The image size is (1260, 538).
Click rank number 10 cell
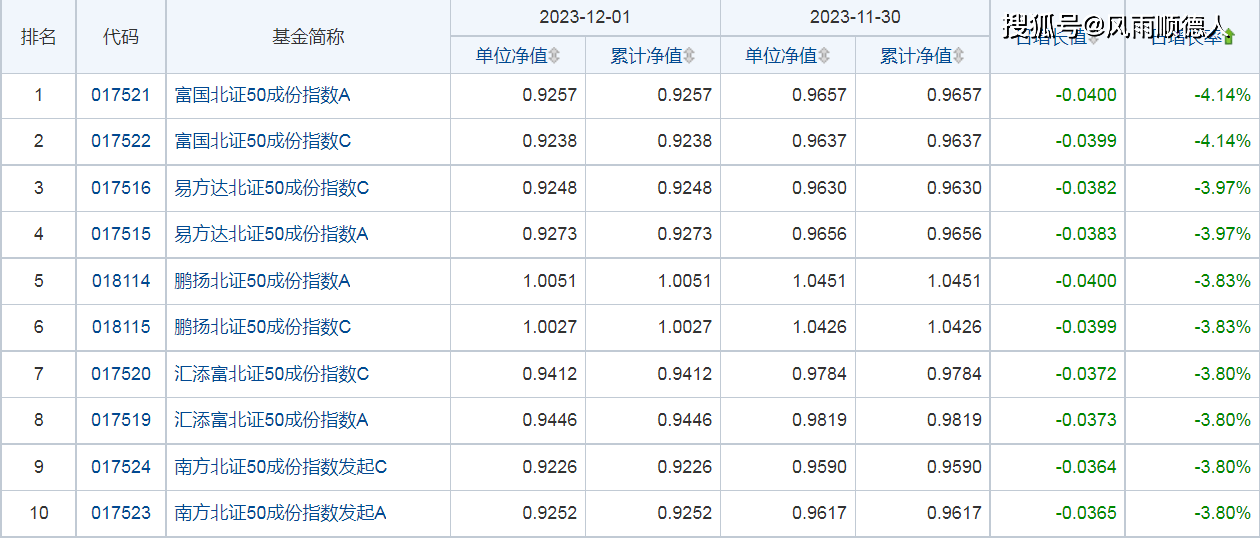click(x=39, y=513)
